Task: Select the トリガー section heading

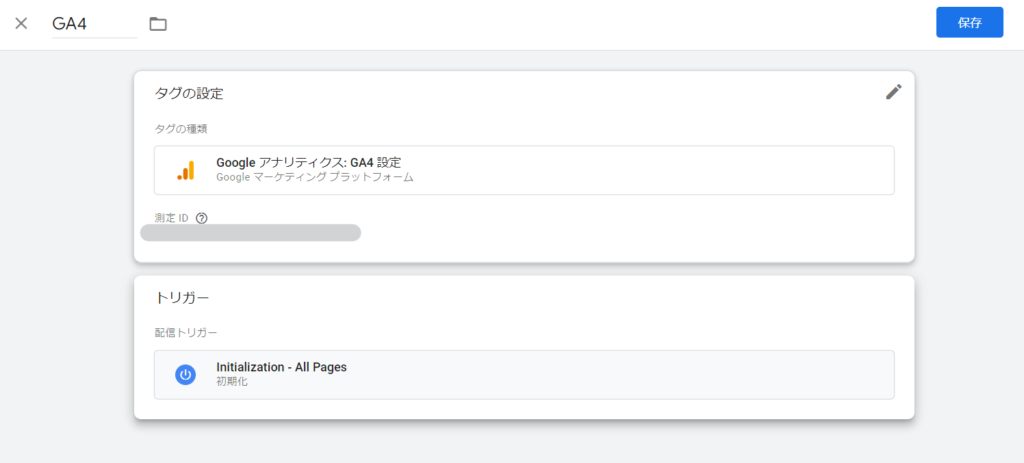Action: (182, 298)
